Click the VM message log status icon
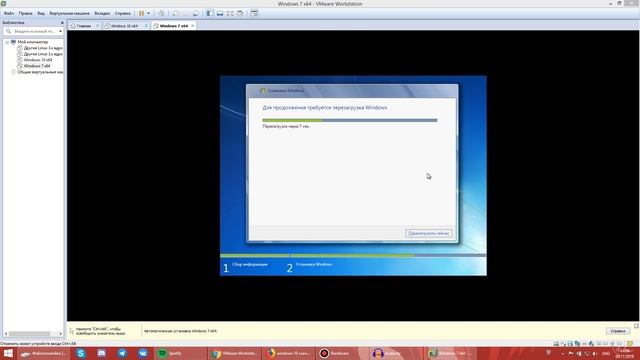Viewport: 640px width, 360px height. tap(631, 344)
